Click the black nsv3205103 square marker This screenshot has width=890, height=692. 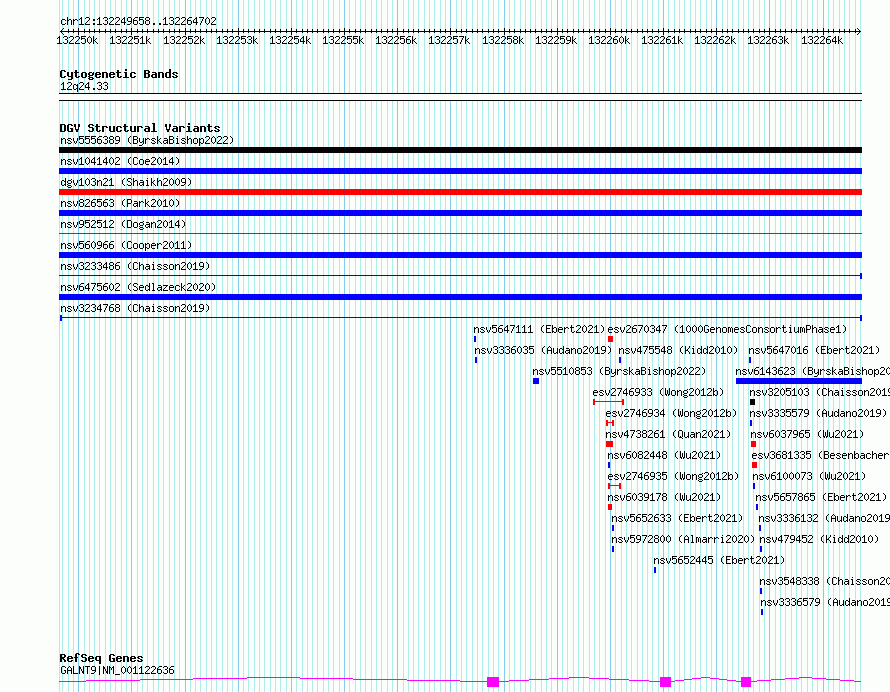pos(752,402)
